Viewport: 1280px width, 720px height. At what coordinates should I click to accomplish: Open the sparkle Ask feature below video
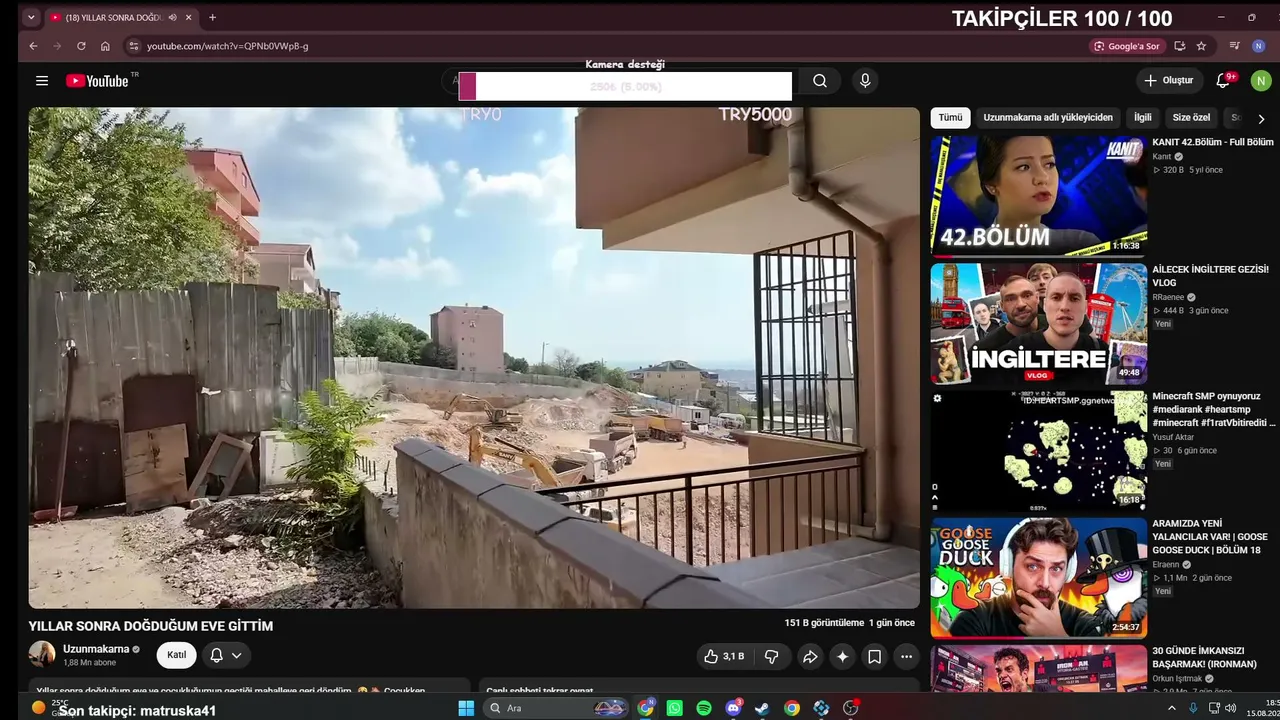pos(842,656)
